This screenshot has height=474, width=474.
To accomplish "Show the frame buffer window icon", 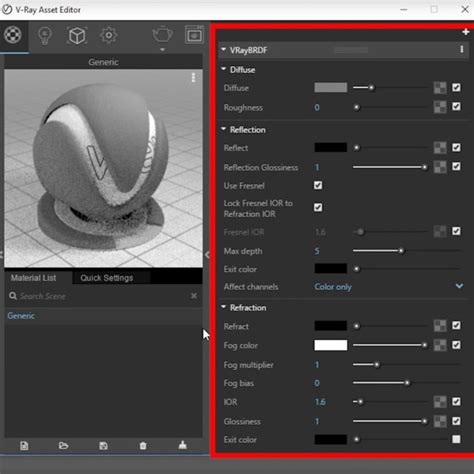I will 194,34.
